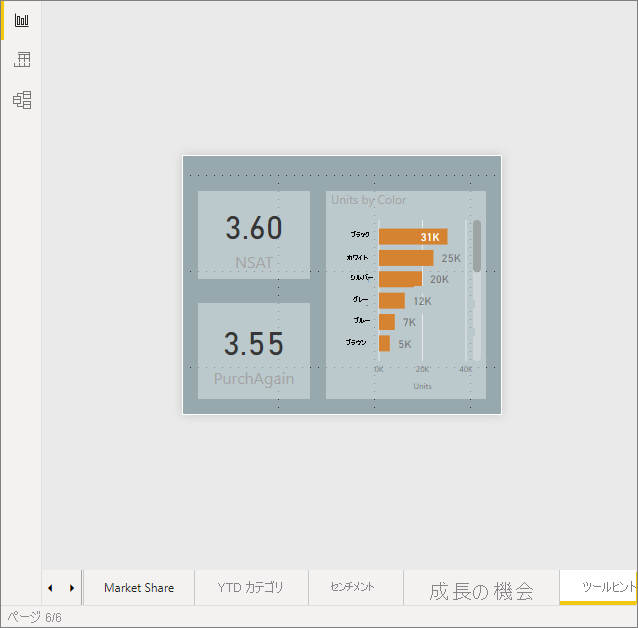Go to next page tabs arrow
The image size is (638, 628).
click(x=72, y=588)
